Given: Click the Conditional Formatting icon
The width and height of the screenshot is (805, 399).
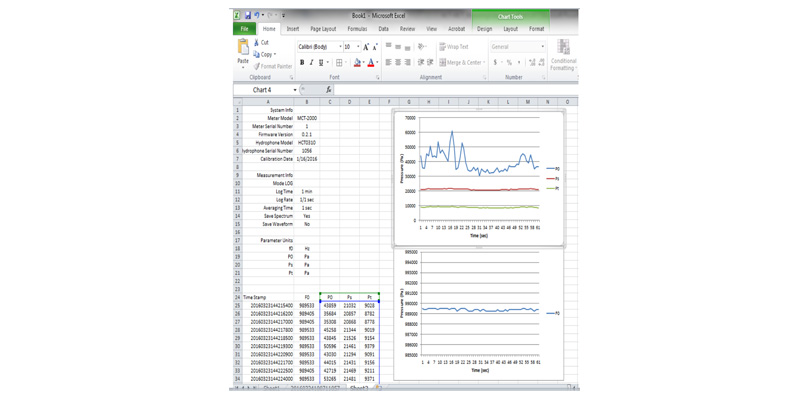Looking at the screenshot, I should pos(563,47).
